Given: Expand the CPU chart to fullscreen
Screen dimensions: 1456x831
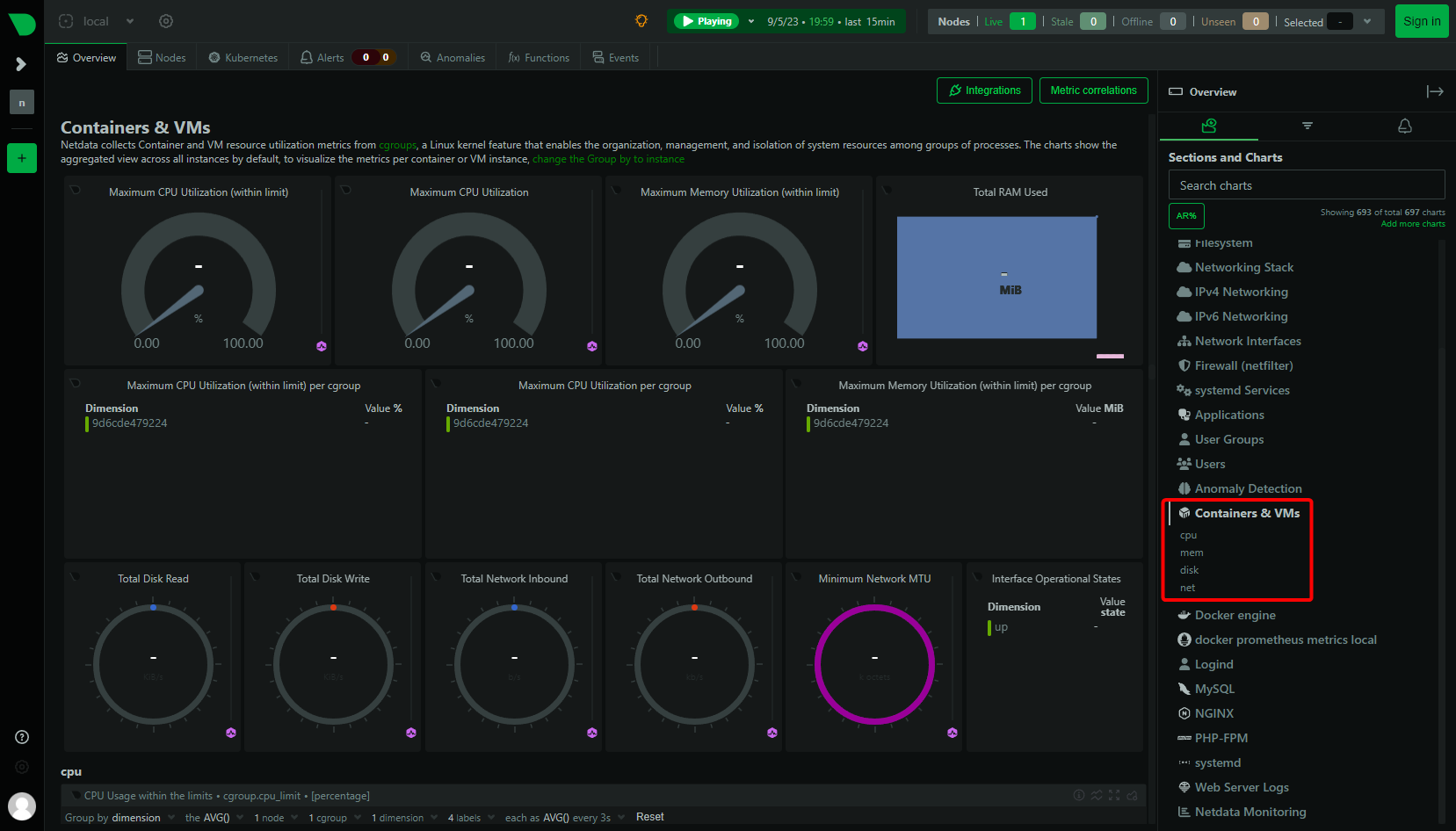Looking at the screenshot, I should (1114, 795).
